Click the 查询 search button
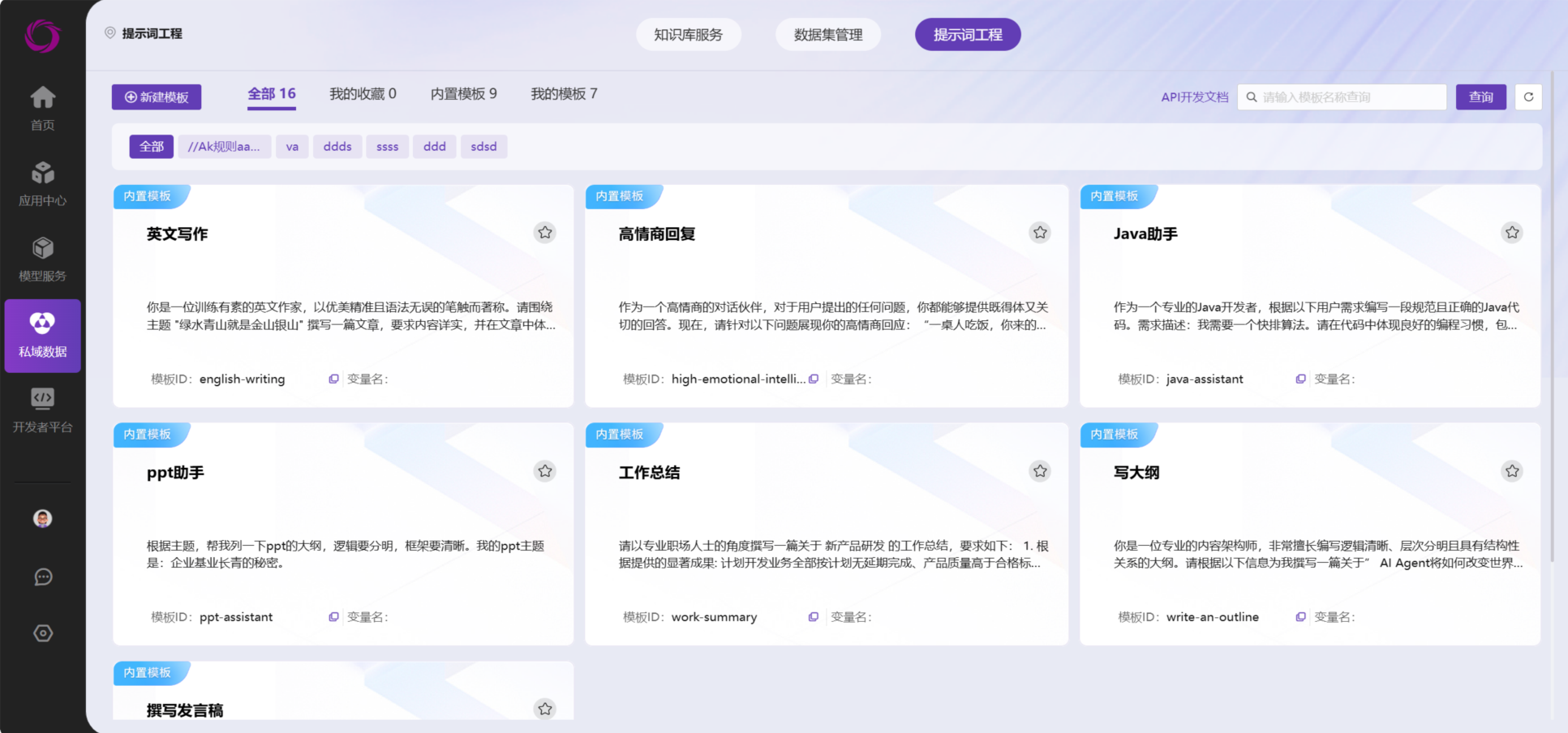 coord(1480,97)
